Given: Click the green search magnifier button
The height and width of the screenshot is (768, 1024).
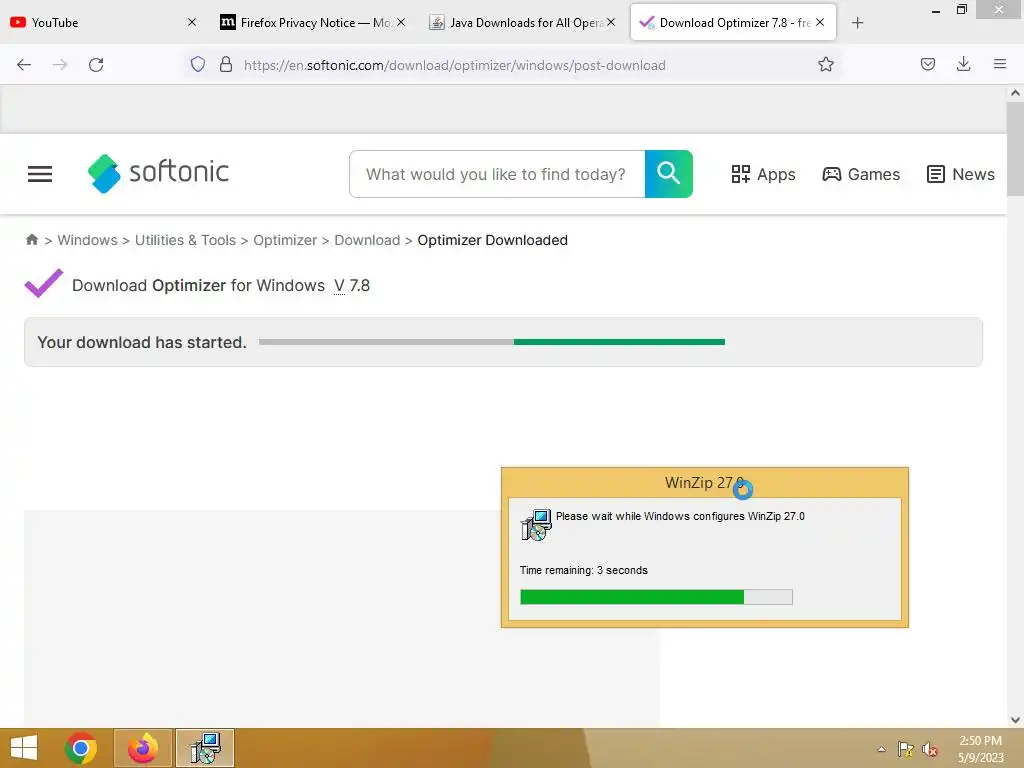Looking at the screenshot, I should [x=669, y=174].
